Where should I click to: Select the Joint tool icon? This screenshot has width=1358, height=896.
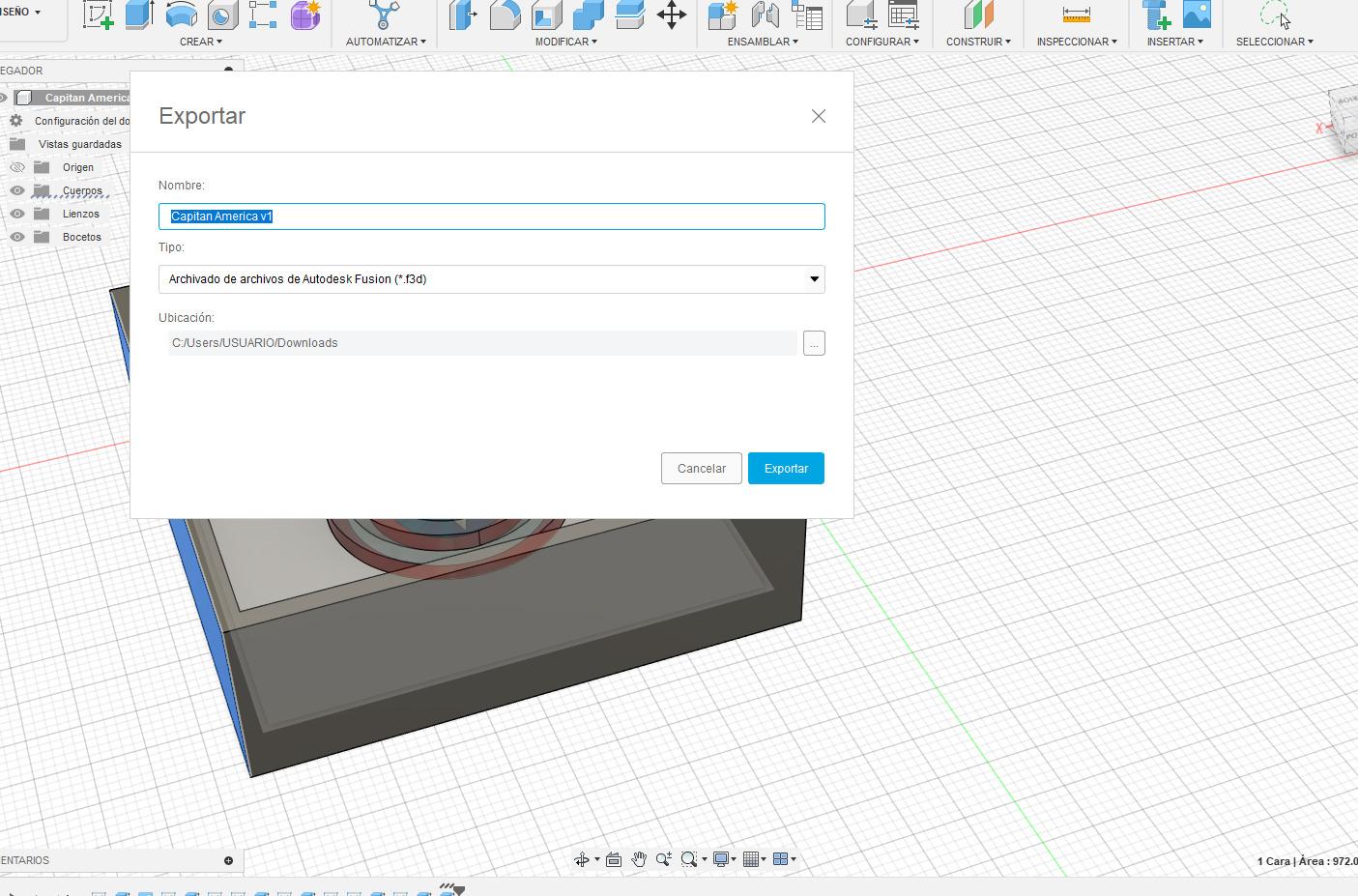(x=765, y=14)
